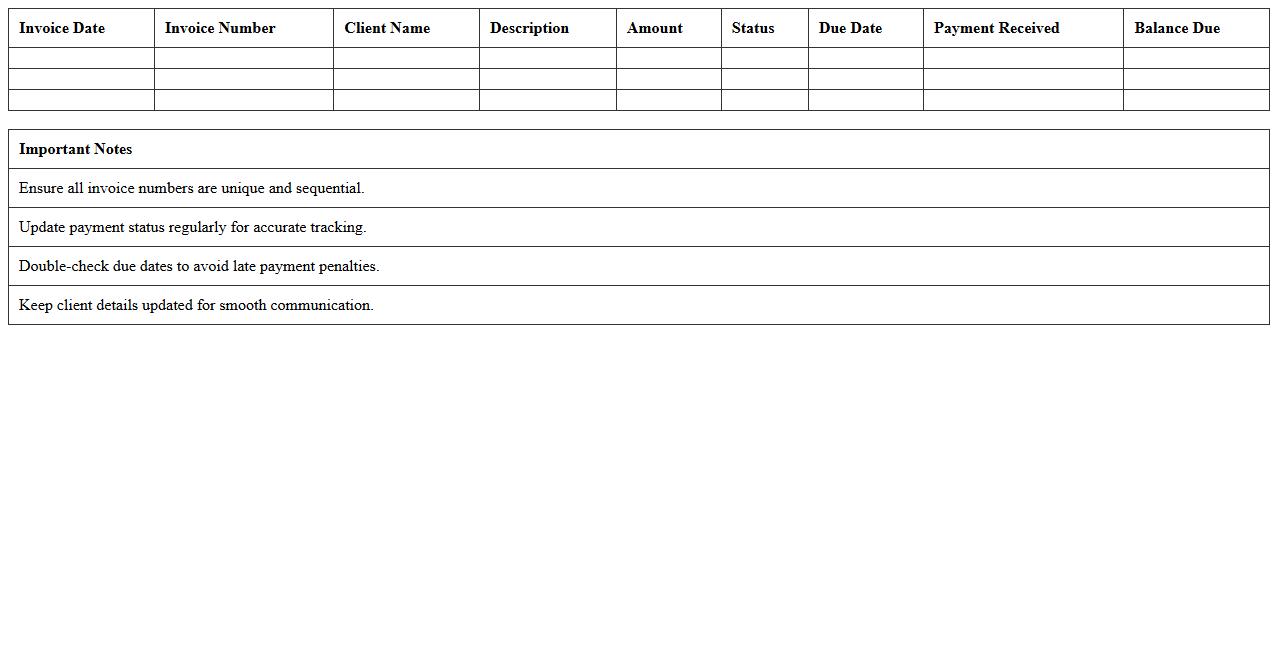Screen dimensions: 1278x650
Task: Select first empty cell under Client Name
Action: tap(406, 58)
